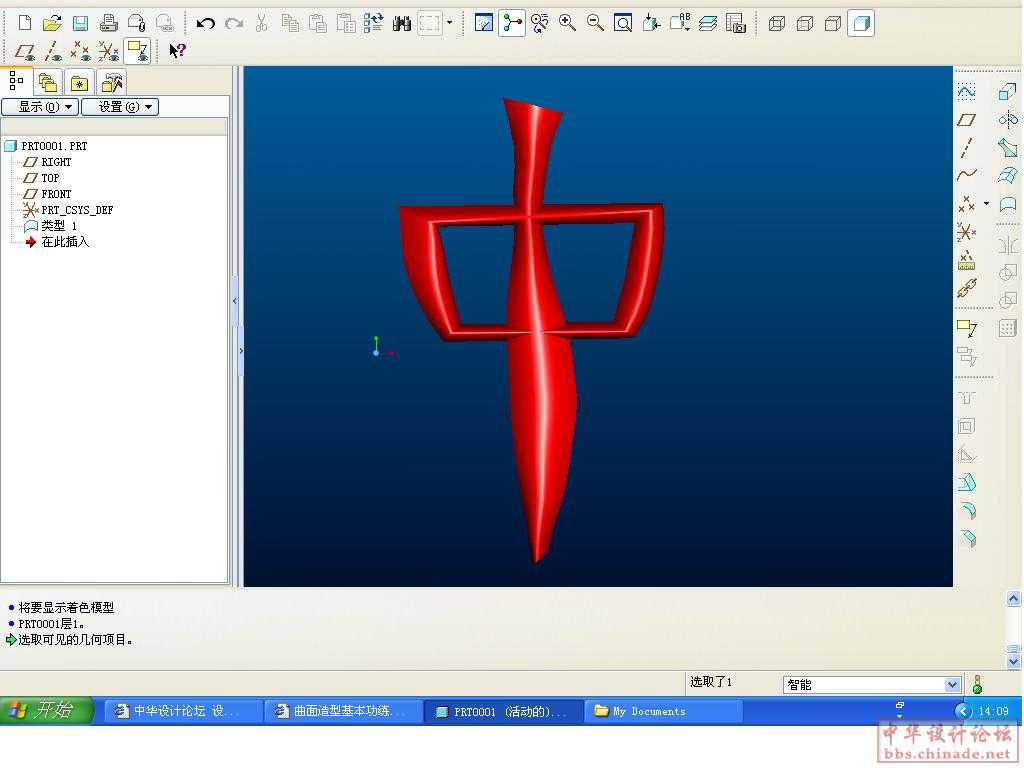Toggle datum axes visibility
This screenshot has width=1024, height=768.
pos(53,51)
